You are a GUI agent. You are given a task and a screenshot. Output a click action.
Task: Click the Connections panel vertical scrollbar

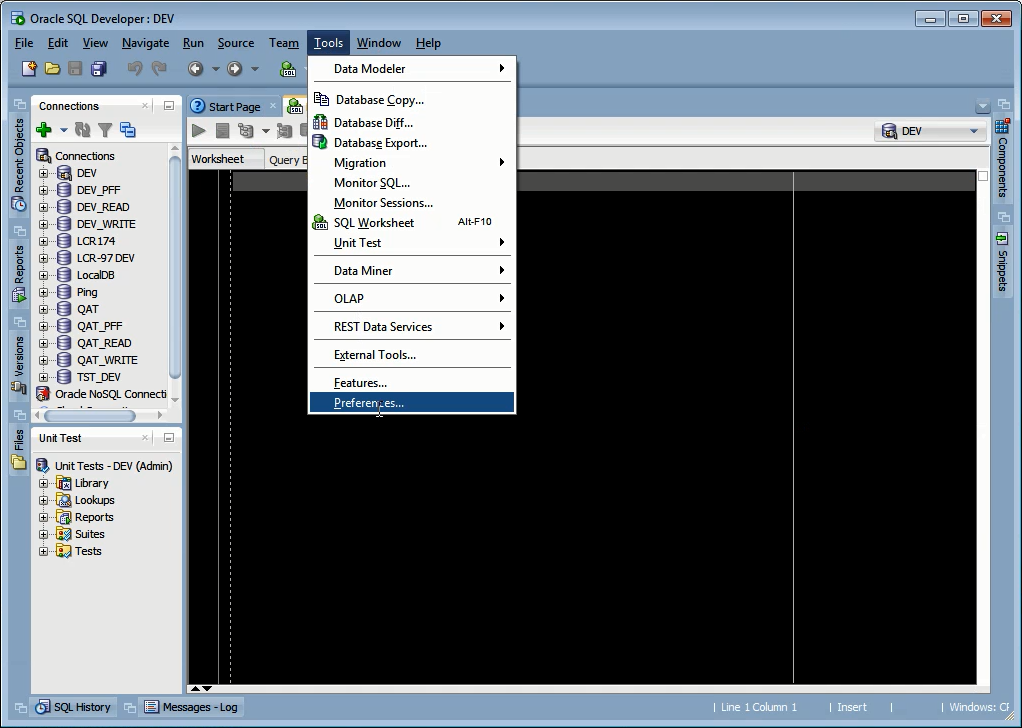pos(175,267)
